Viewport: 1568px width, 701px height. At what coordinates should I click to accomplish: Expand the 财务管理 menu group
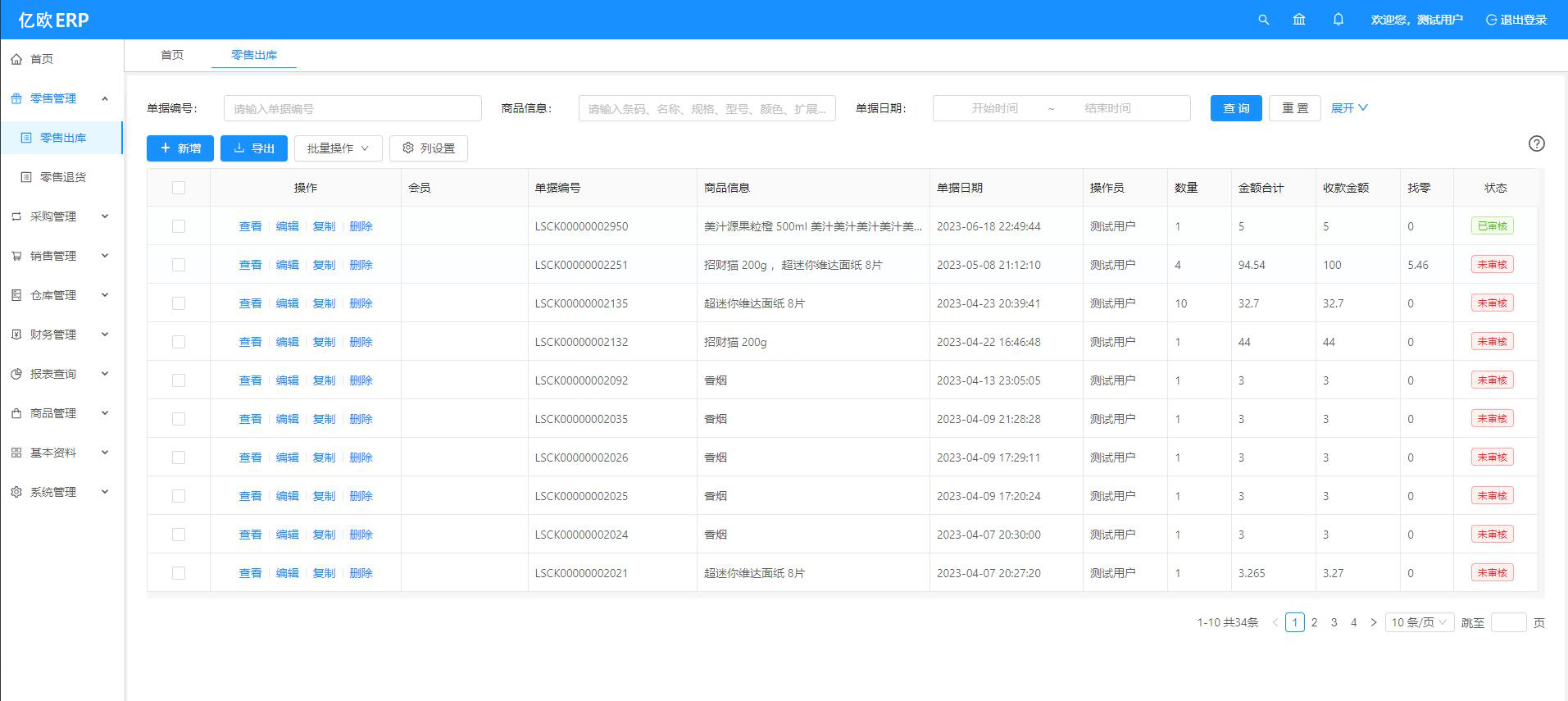pyautogui.click(x=105, y=335)
